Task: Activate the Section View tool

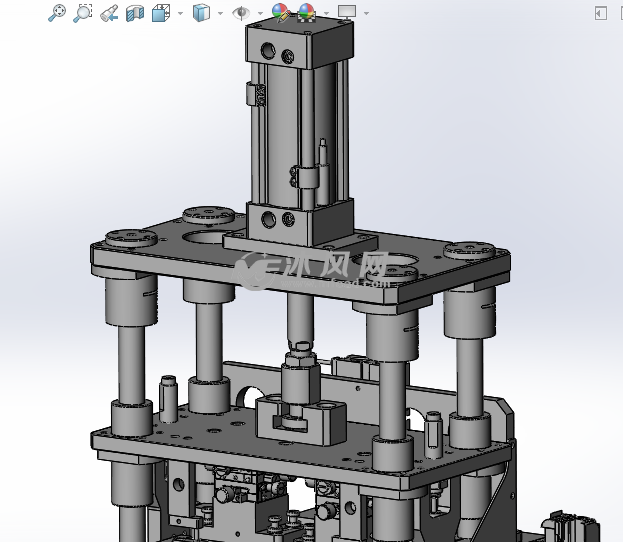Action: click(135, 13)
